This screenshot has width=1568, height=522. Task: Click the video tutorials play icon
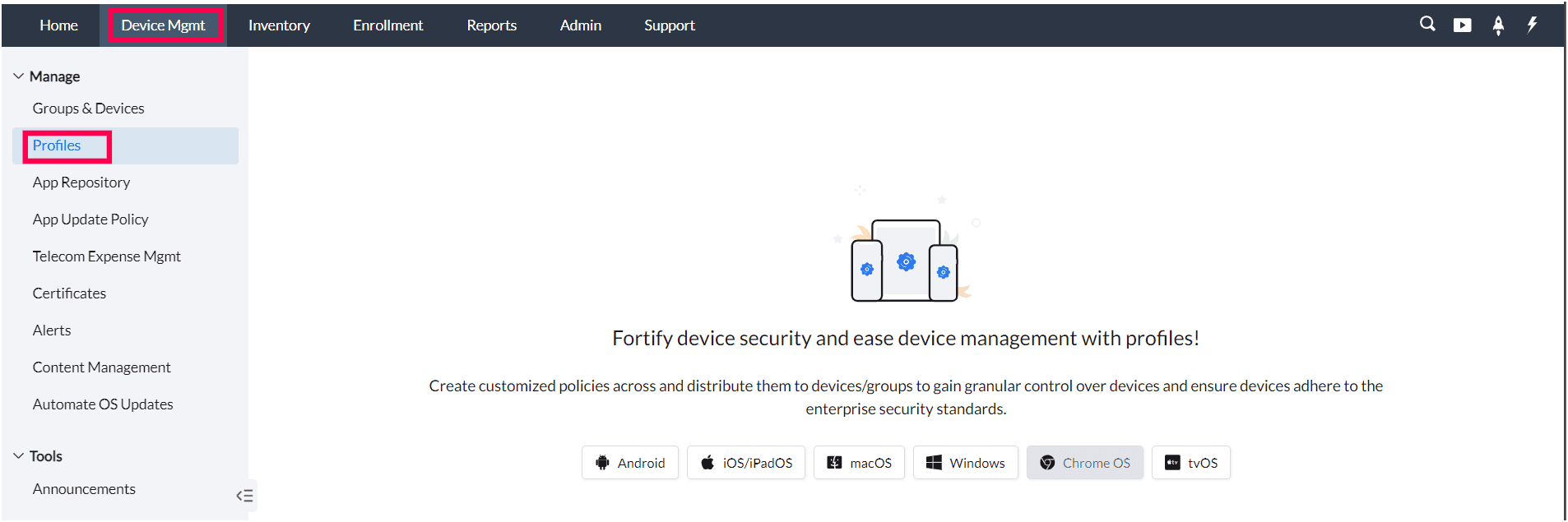pos(1462,25)
